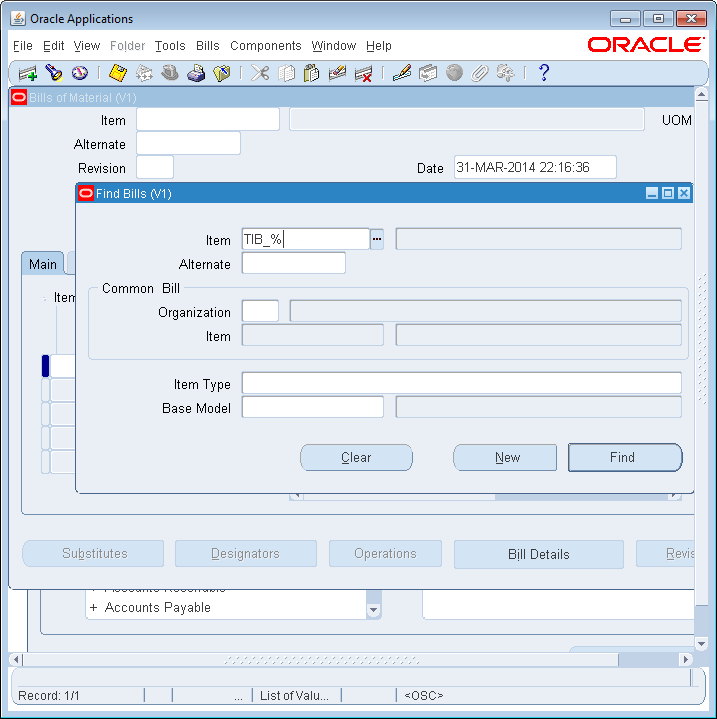Screen dimensions: 717x719
Task: Open the Window menu
Action: 333,46
